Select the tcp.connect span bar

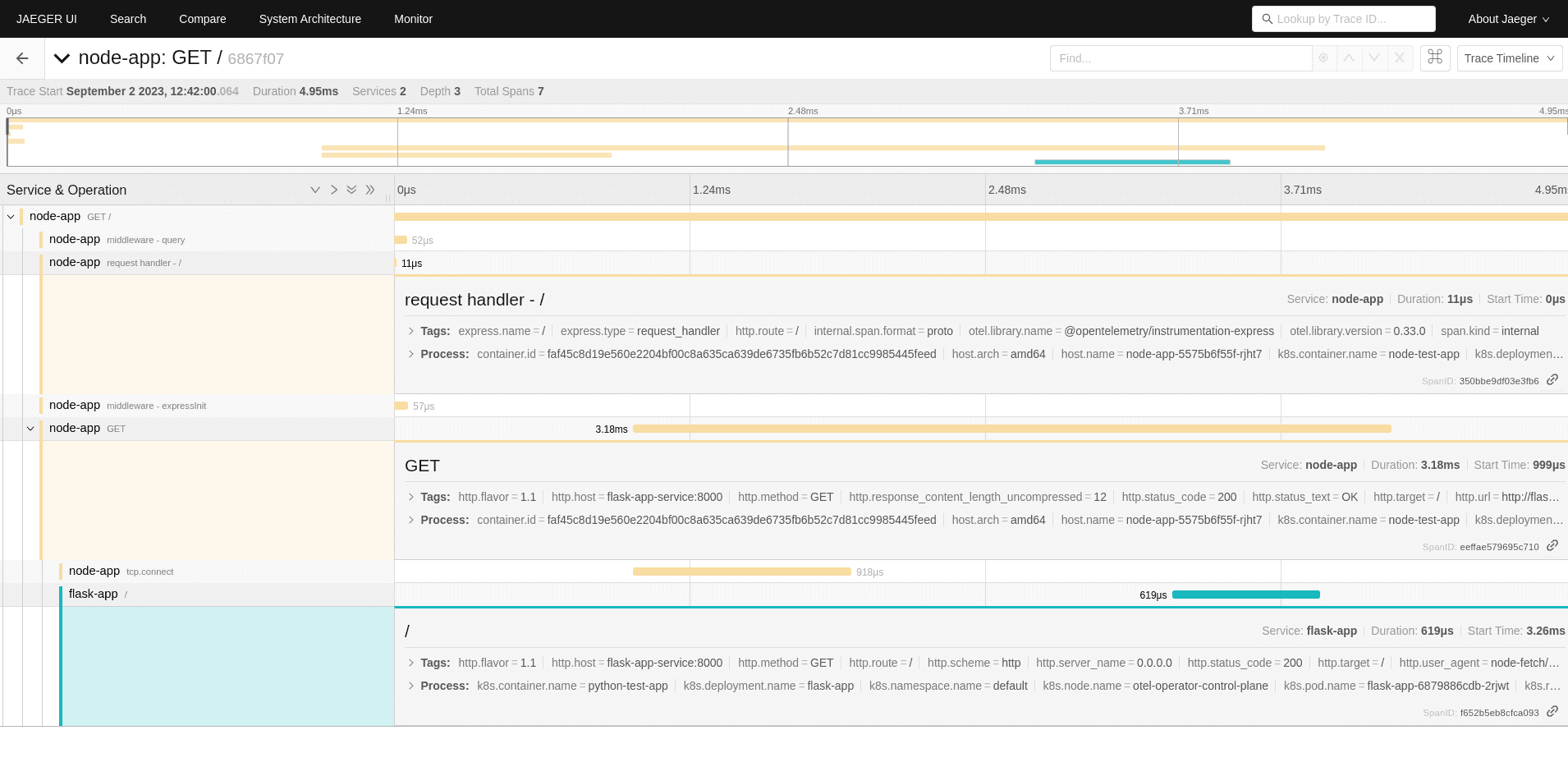(x=741, y=572)
